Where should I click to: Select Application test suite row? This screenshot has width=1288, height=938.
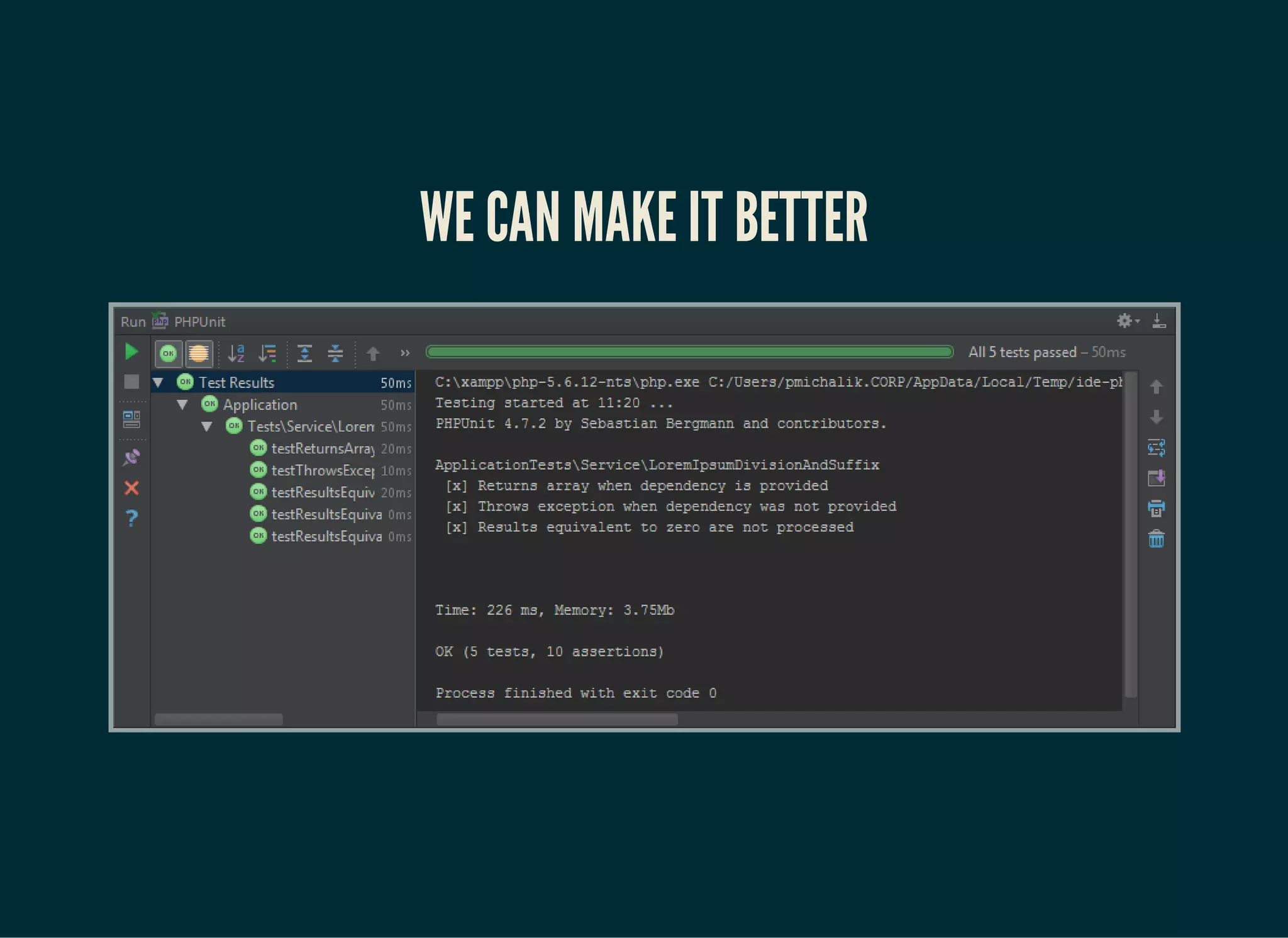[x=282, y=404]
